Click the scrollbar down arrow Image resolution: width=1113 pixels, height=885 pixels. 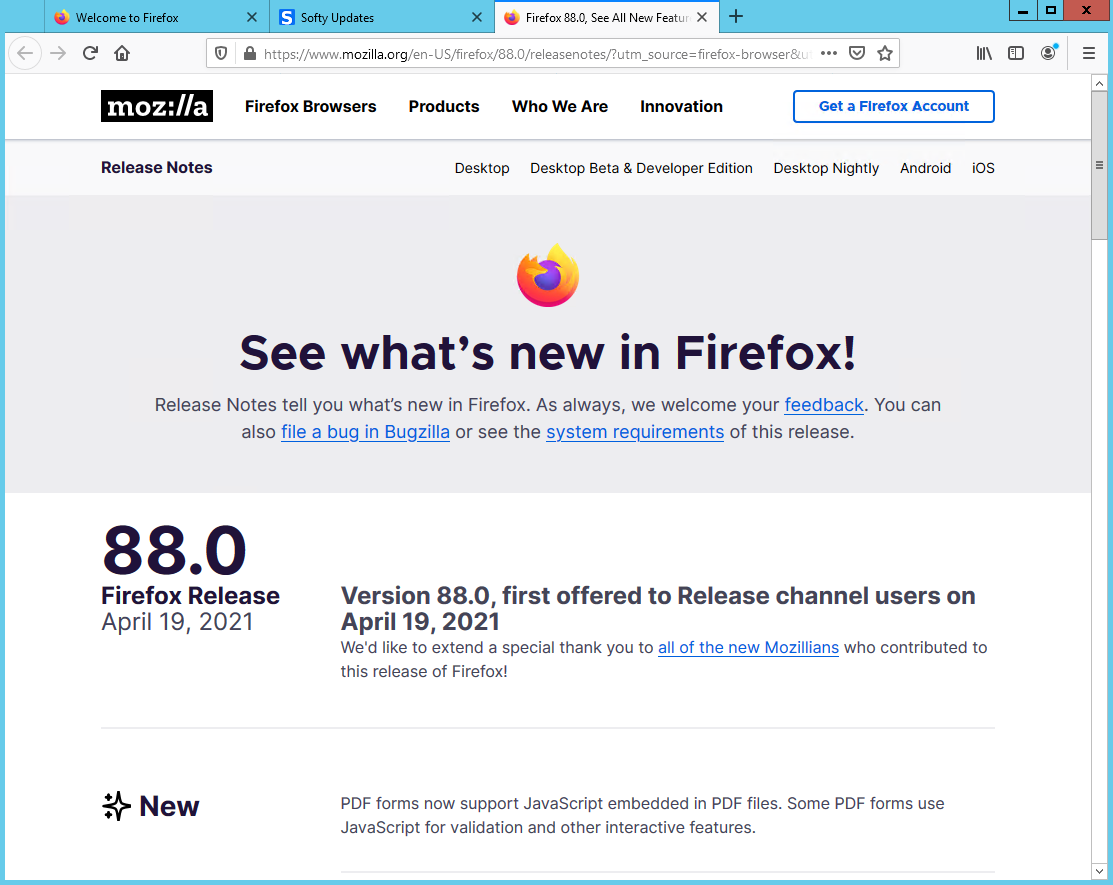[1099, 871]
